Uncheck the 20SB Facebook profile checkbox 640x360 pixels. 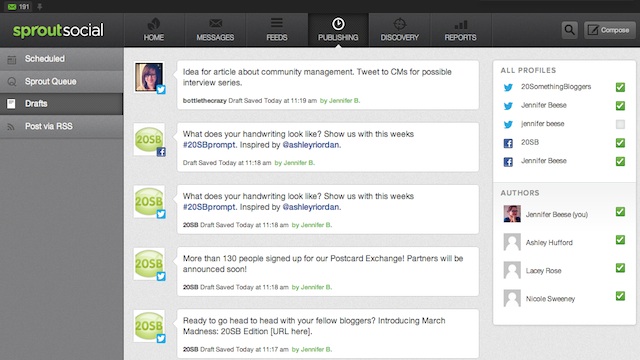tap(620, 143)
